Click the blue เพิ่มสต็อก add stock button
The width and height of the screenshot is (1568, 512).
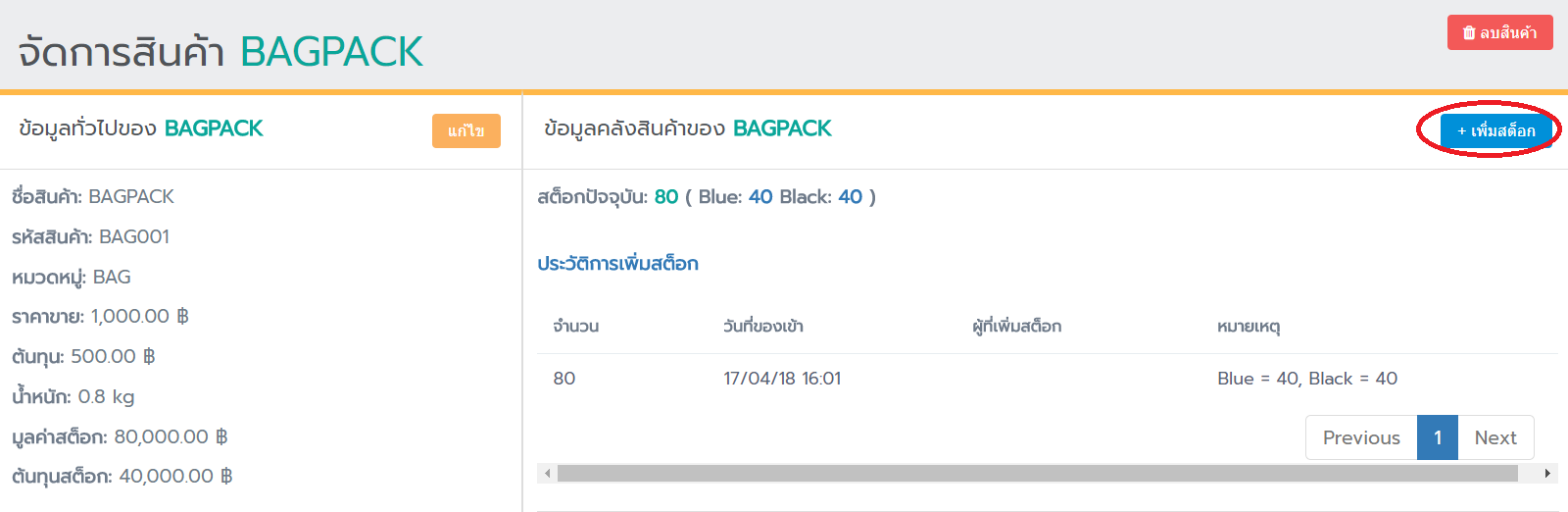pyautogui.click(x=1495, y=130)
